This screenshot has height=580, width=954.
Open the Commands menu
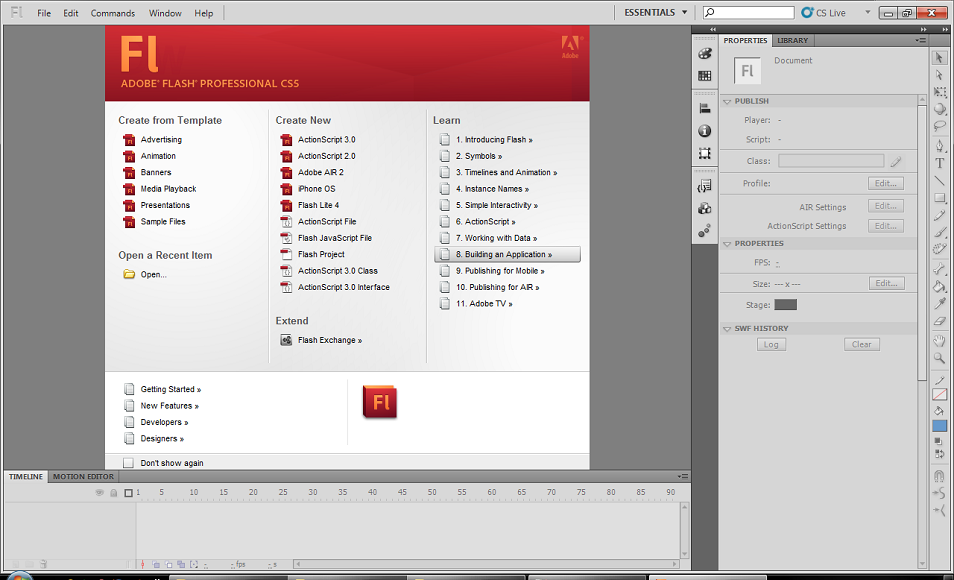(x=112, y=12)
